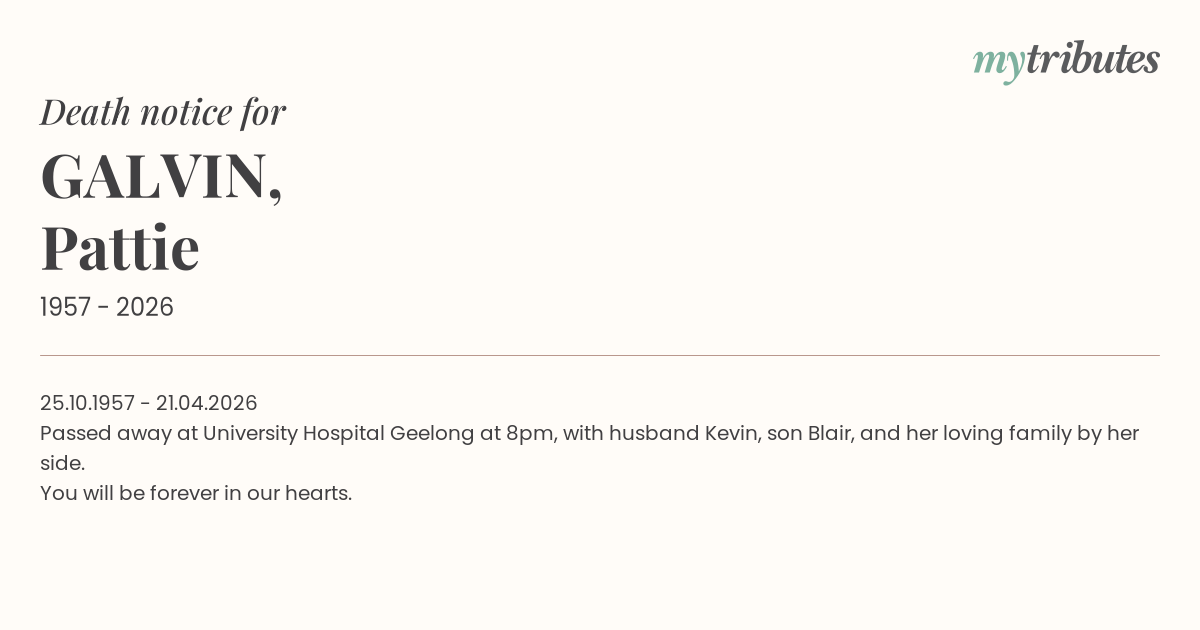The width and height of the screenshot is (1200, 630).
Task: Click the word "hearts" in the closing line
Action: point(317,493)
